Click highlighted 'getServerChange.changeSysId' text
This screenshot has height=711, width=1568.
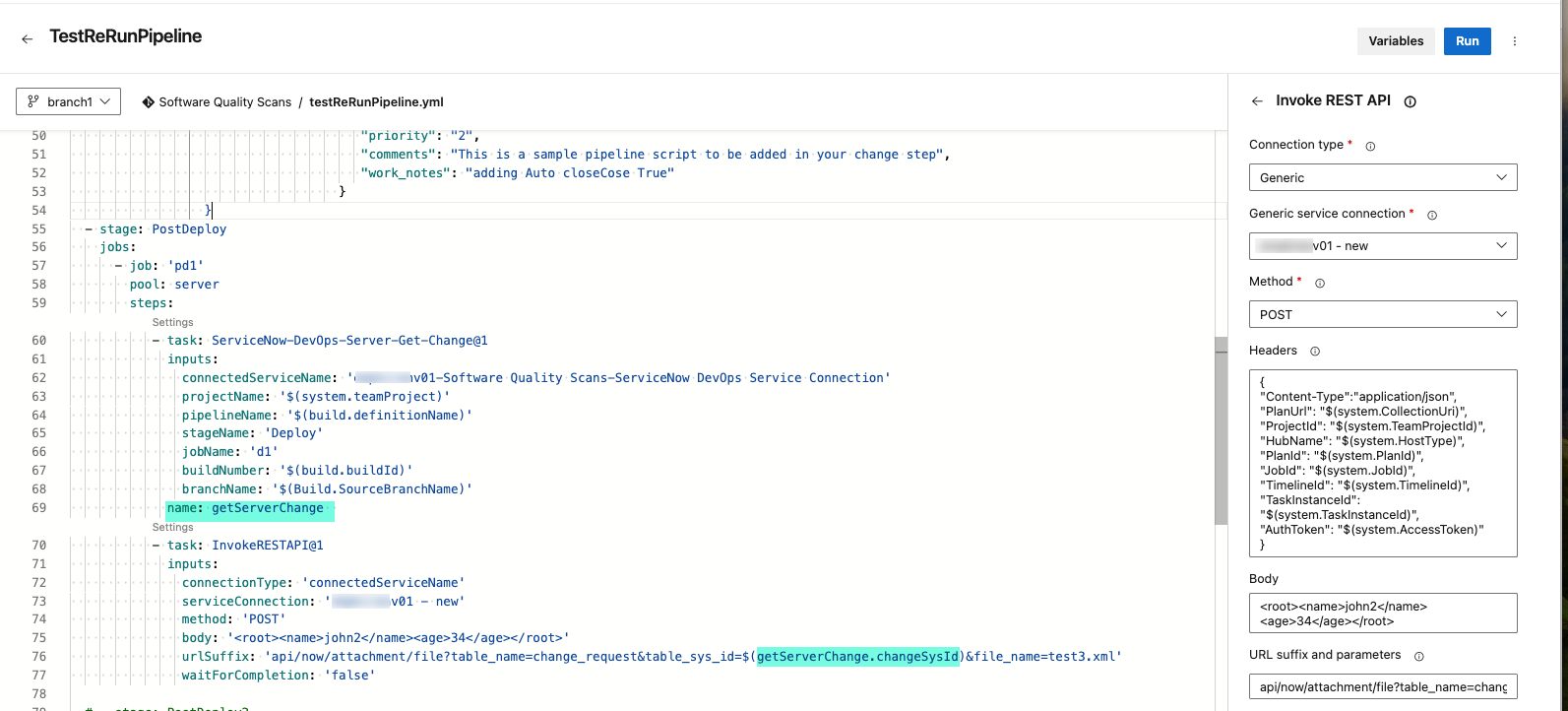[857, 657]
